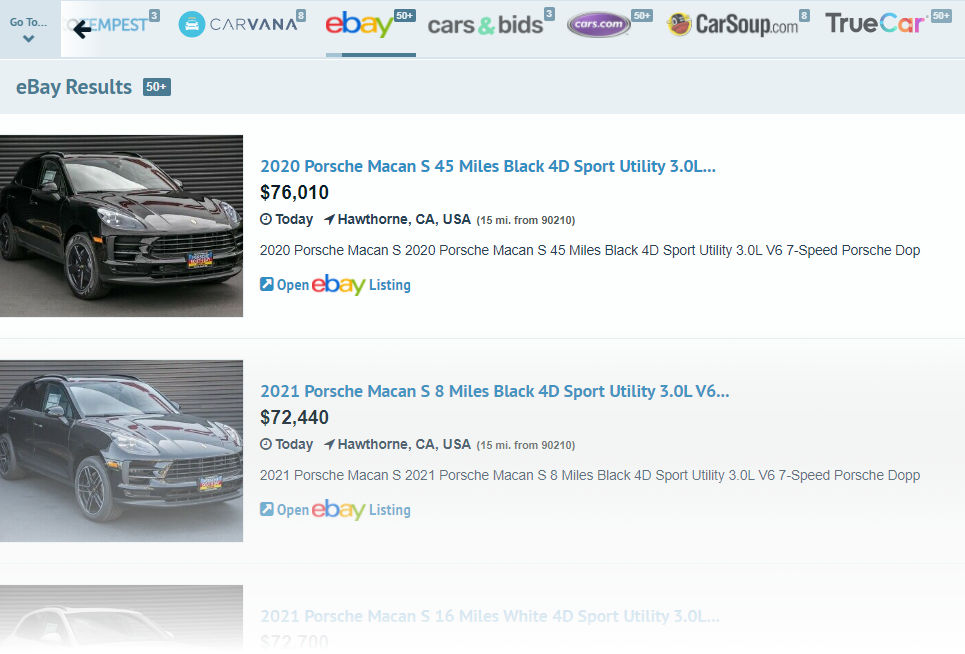
Task: Switch to the cars.com tab
Action: coord(609,24)
